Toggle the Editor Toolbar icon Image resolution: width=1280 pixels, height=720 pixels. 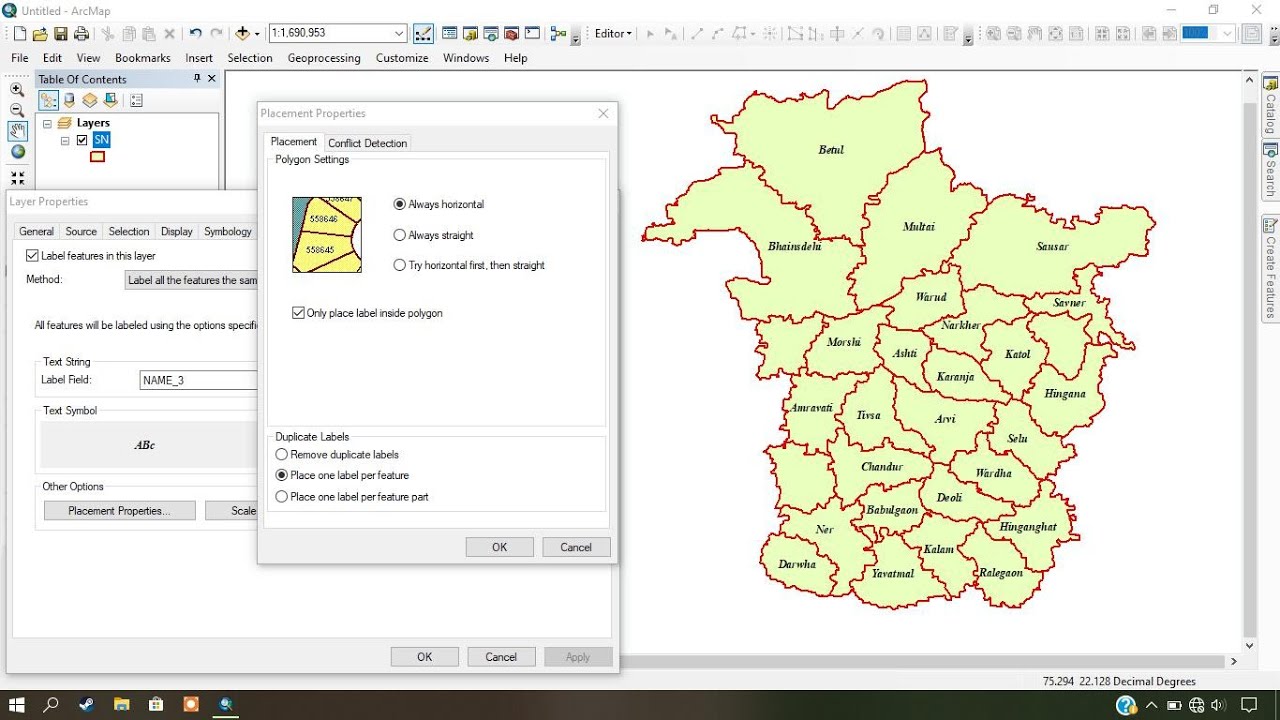point(423,34)
